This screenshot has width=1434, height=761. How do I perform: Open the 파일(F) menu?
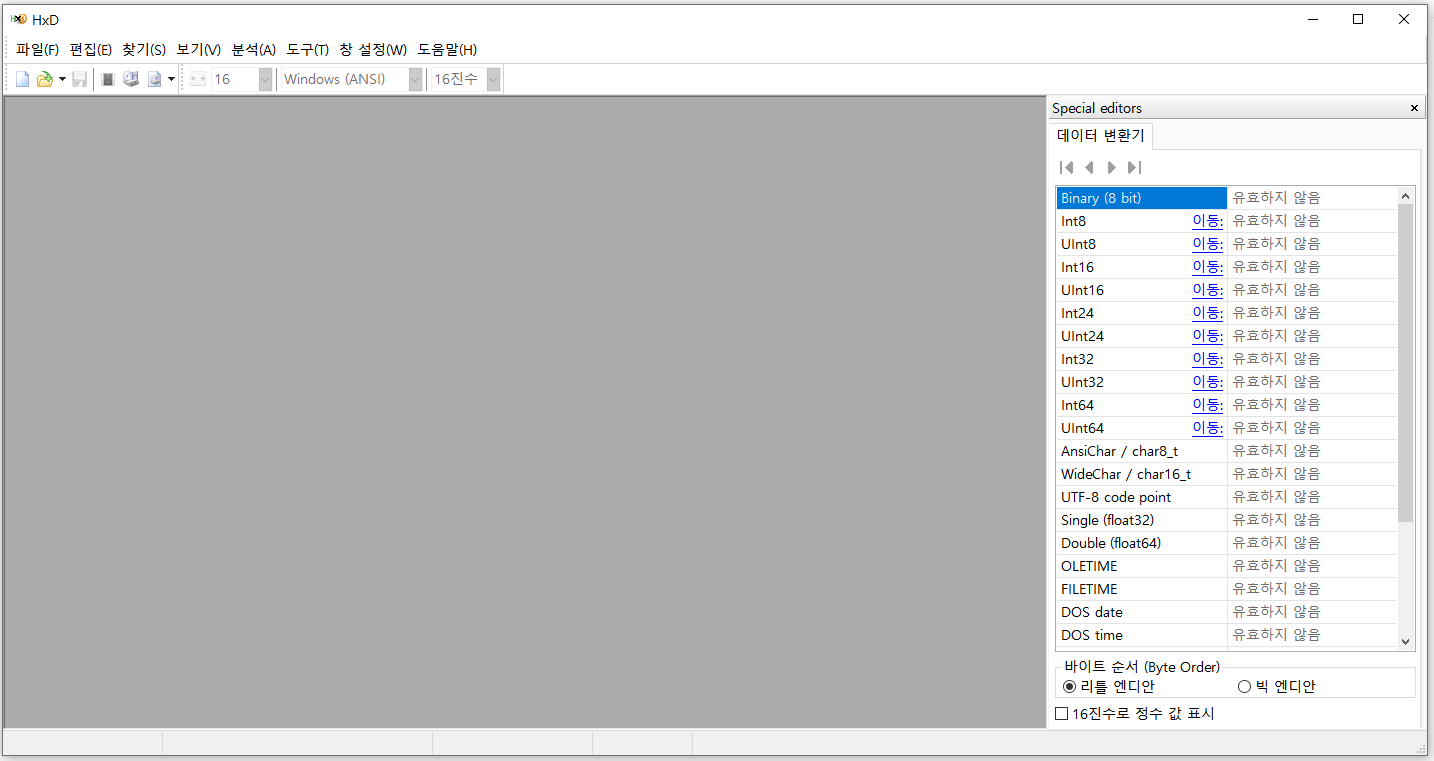tap(37, 50)
